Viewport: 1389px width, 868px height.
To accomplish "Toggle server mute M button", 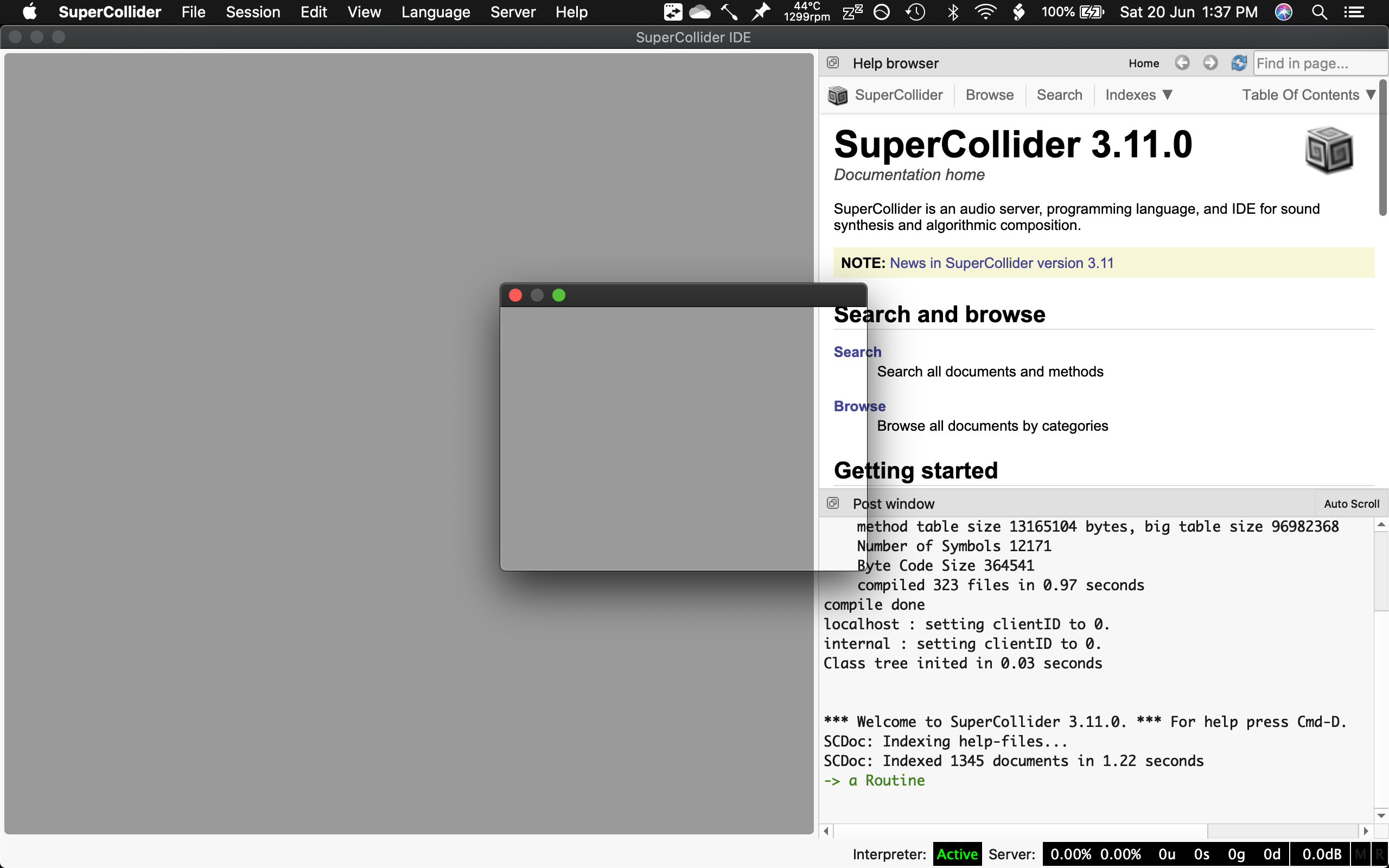I will point(1361,854).
